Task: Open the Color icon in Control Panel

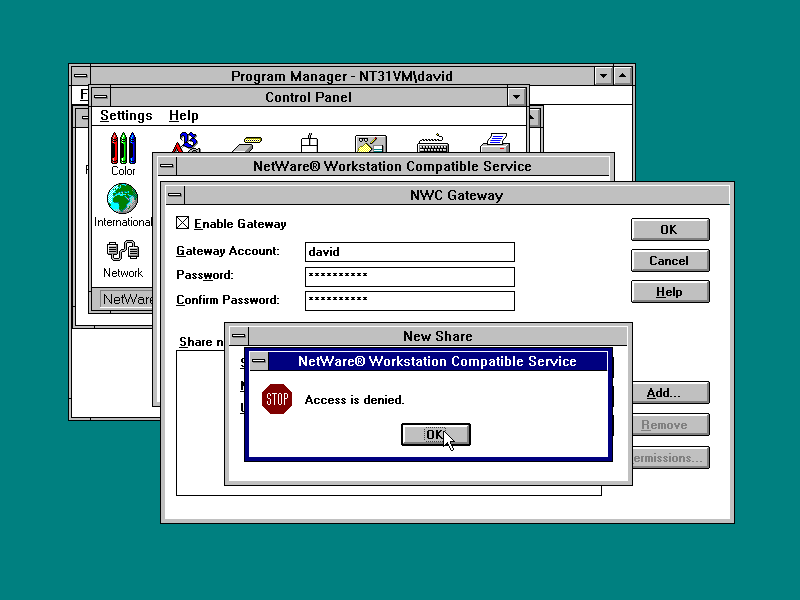Action: coord(123,154)
